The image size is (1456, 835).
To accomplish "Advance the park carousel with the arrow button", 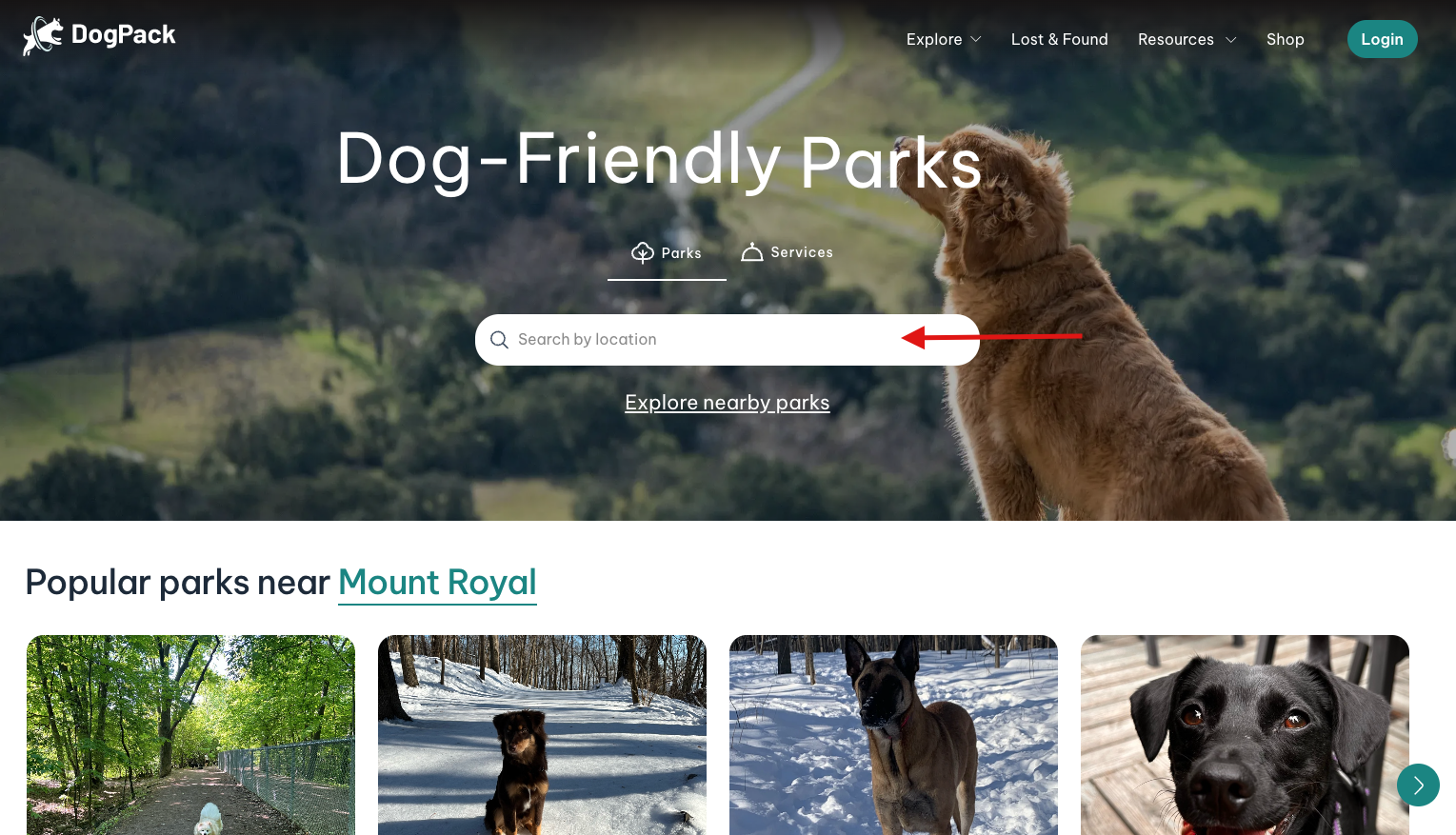I will tap(1418, 785).
